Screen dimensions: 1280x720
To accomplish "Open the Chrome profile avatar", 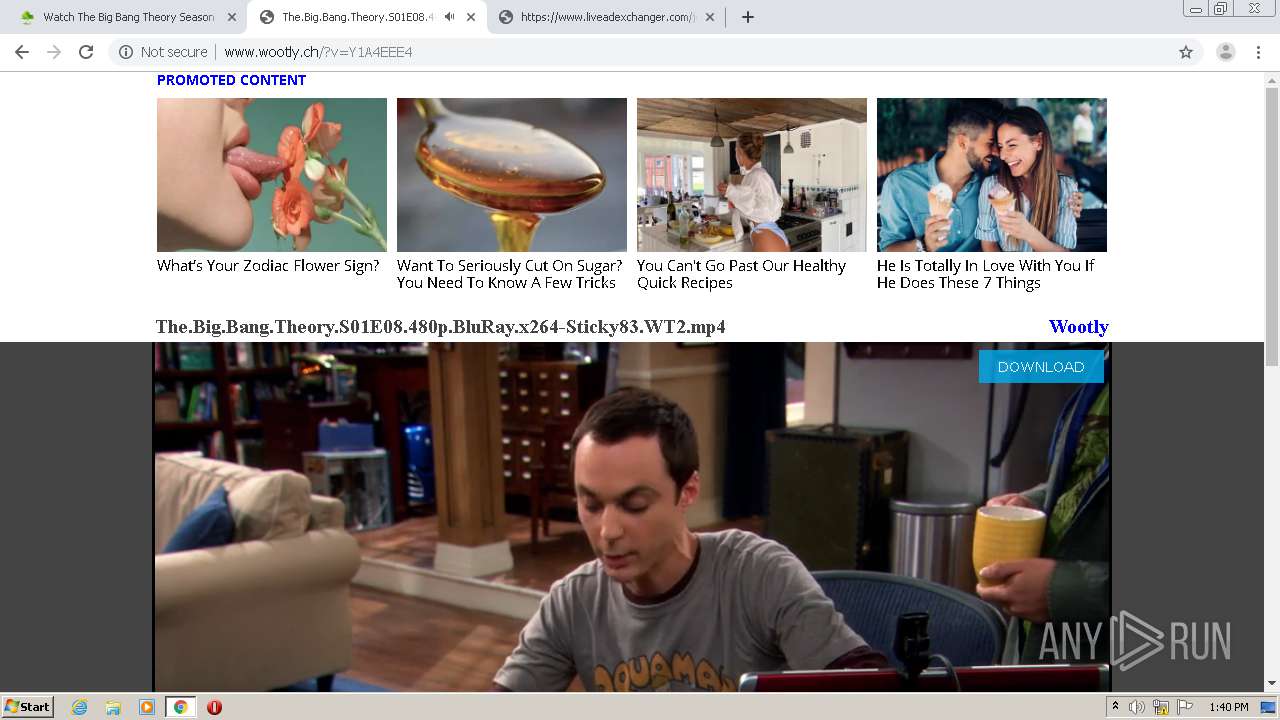I will pos(1225,52).
